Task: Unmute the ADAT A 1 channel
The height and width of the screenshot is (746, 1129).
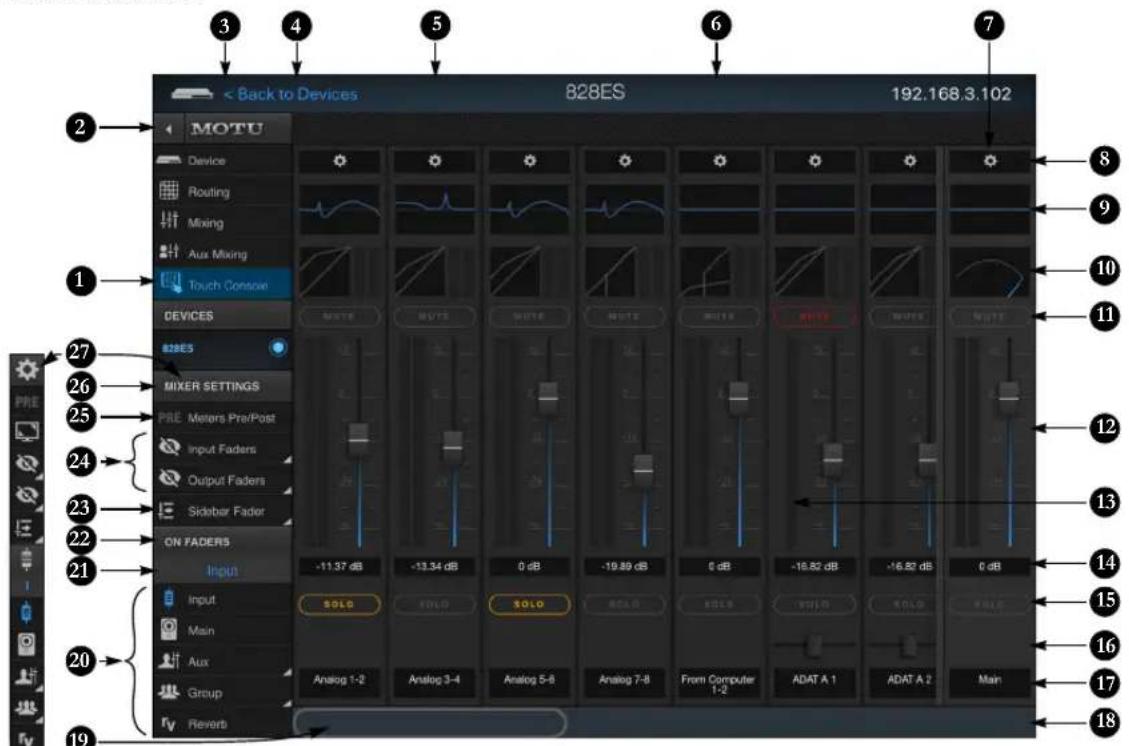Action: click(814, 316)
